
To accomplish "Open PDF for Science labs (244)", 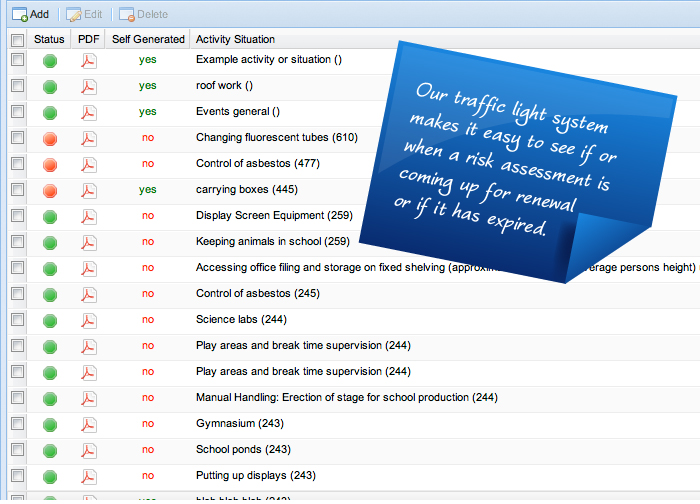I will tap(88, 321).
